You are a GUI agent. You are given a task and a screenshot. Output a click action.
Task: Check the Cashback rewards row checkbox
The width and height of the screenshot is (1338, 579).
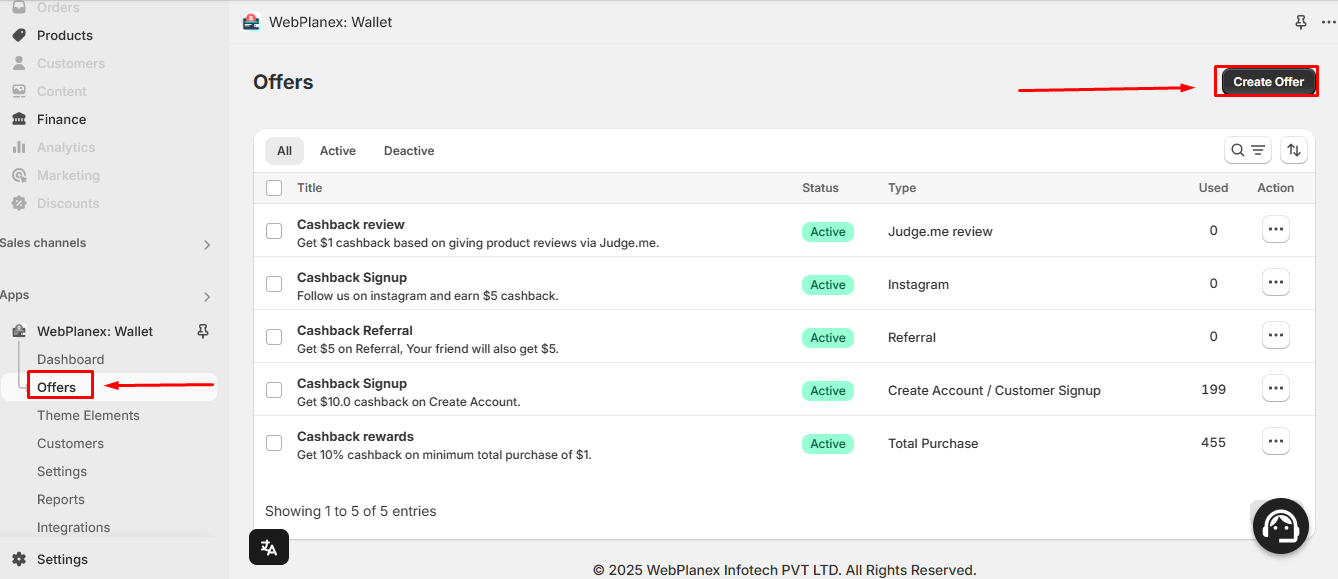click(x=273, y=442)
